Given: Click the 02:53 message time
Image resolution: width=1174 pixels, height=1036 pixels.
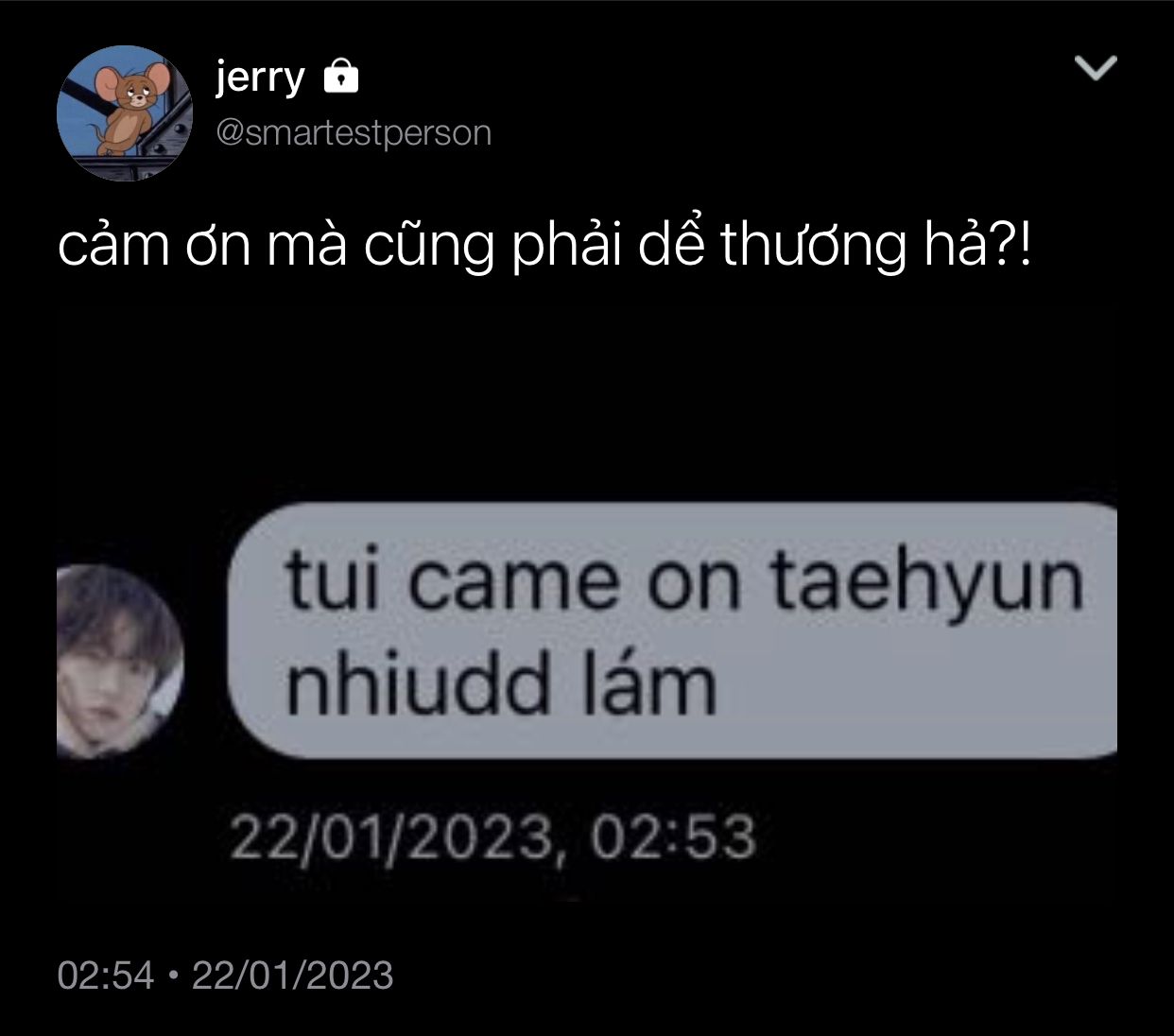Looking at the screenshot, I should [674, 837].
